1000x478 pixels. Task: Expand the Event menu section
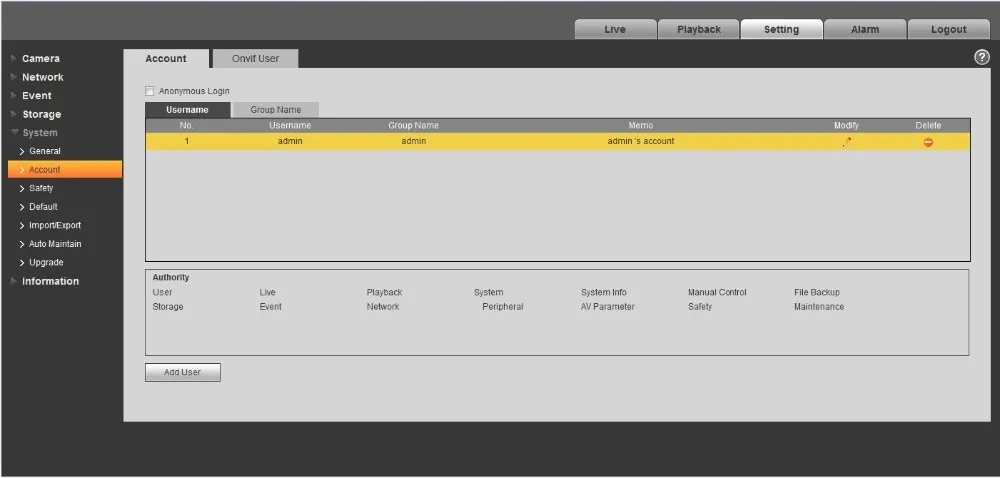pyautogui.click(x=36, y=96)
